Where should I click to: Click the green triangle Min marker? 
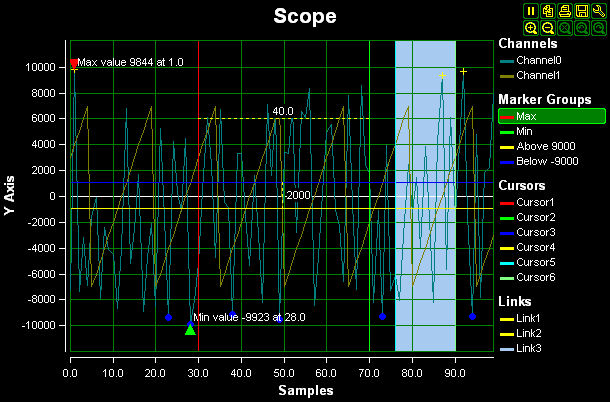tap(190, 329)
